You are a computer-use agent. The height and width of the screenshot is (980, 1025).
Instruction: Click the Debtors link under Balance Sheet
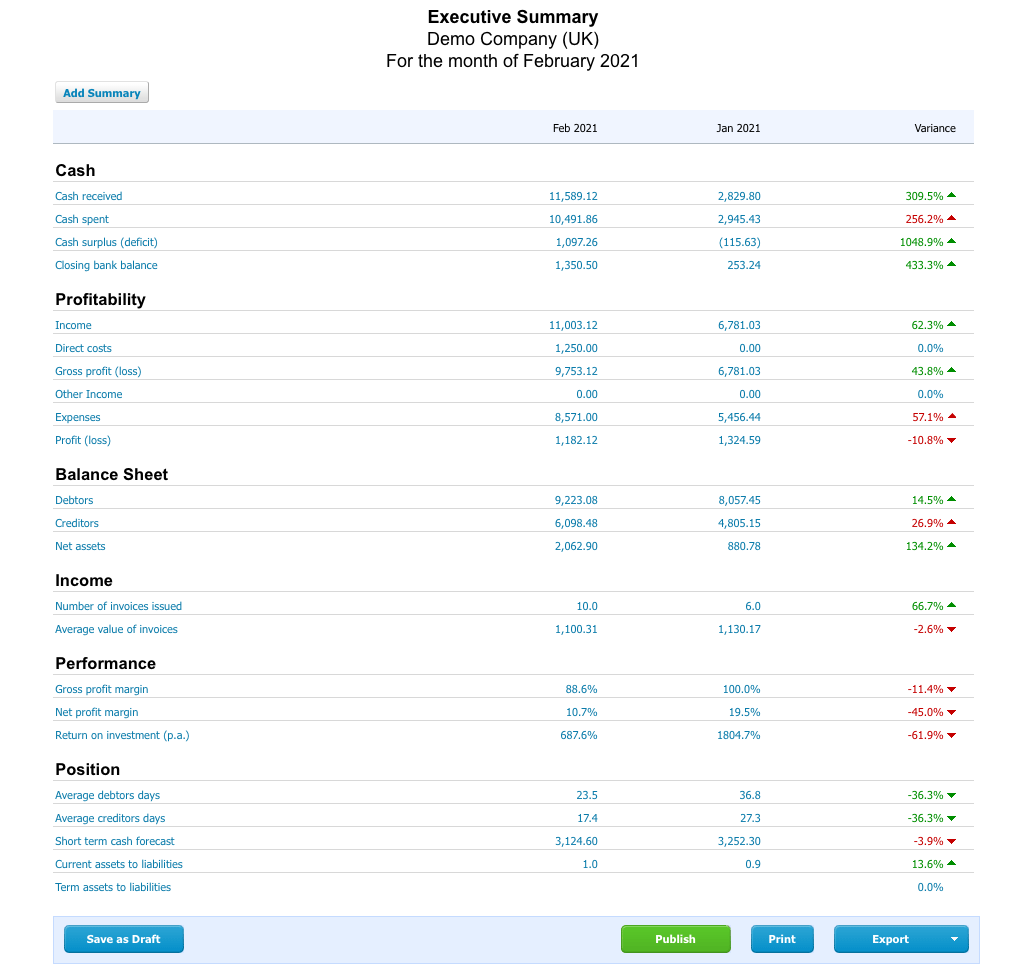click(x=74, y=500)
